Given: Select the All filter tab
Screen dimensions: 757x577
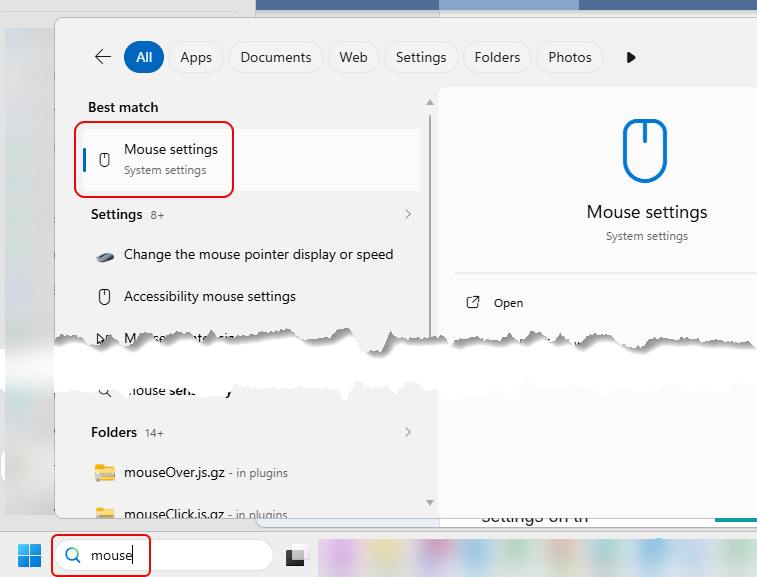Looking at the screenshot, I should (x=144, y=57).
